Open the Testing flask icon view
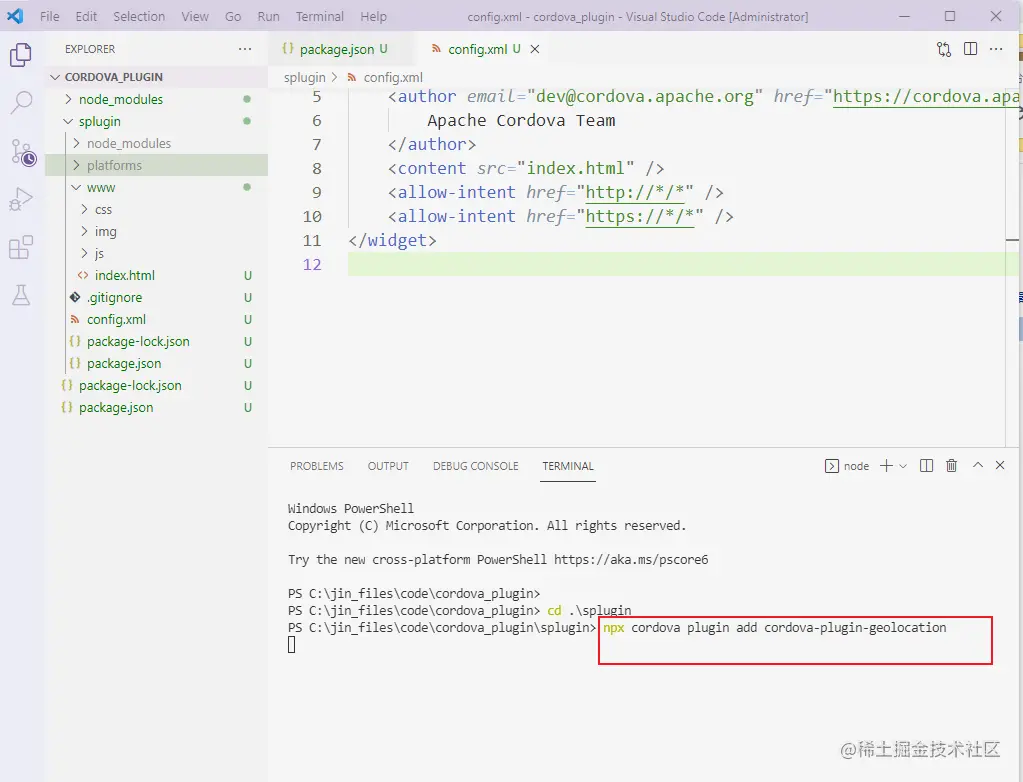Viewport: 1023px width, 782px height. (x=21, y=295)
